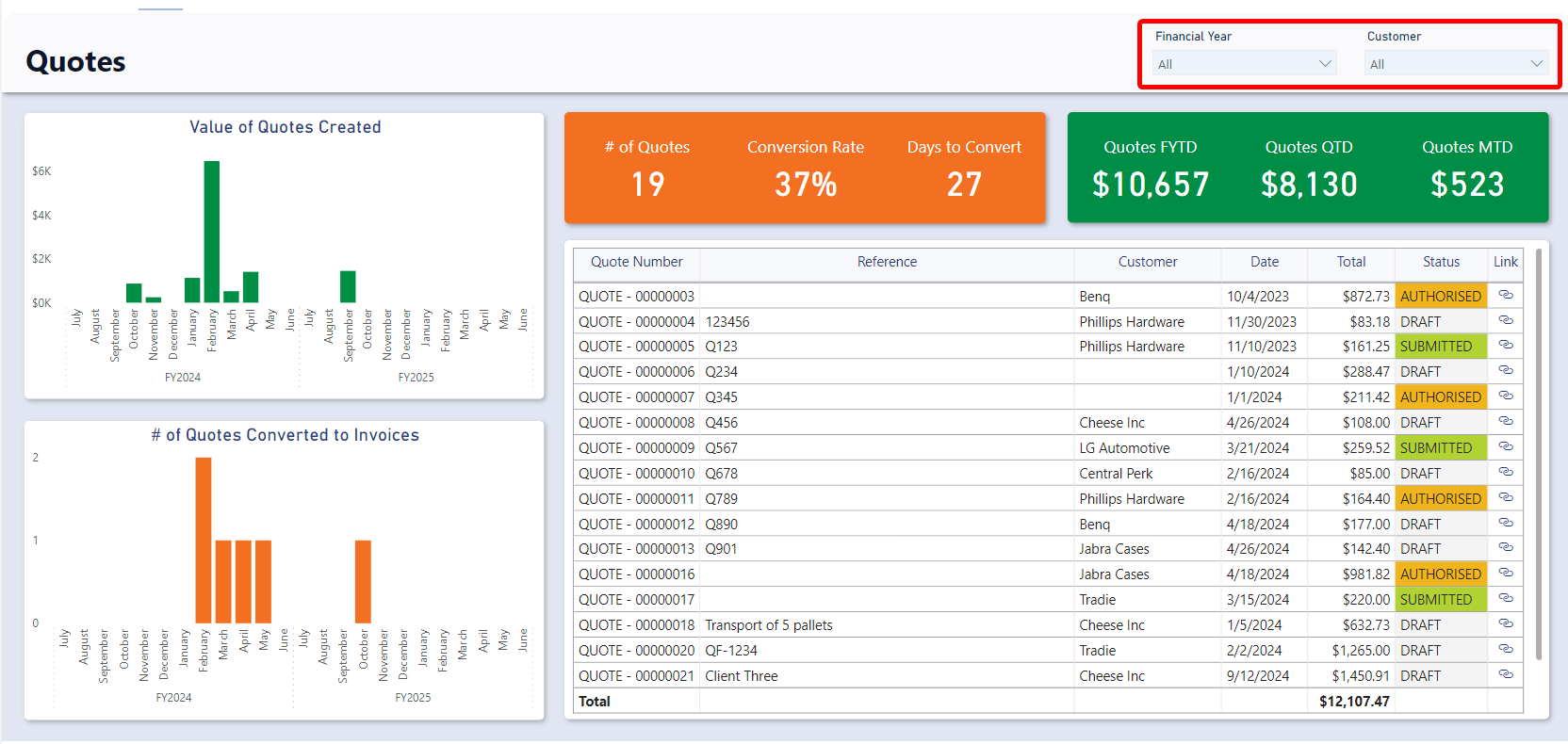Click the 'Value of Quotes Created' chart title

coord(285,127)
